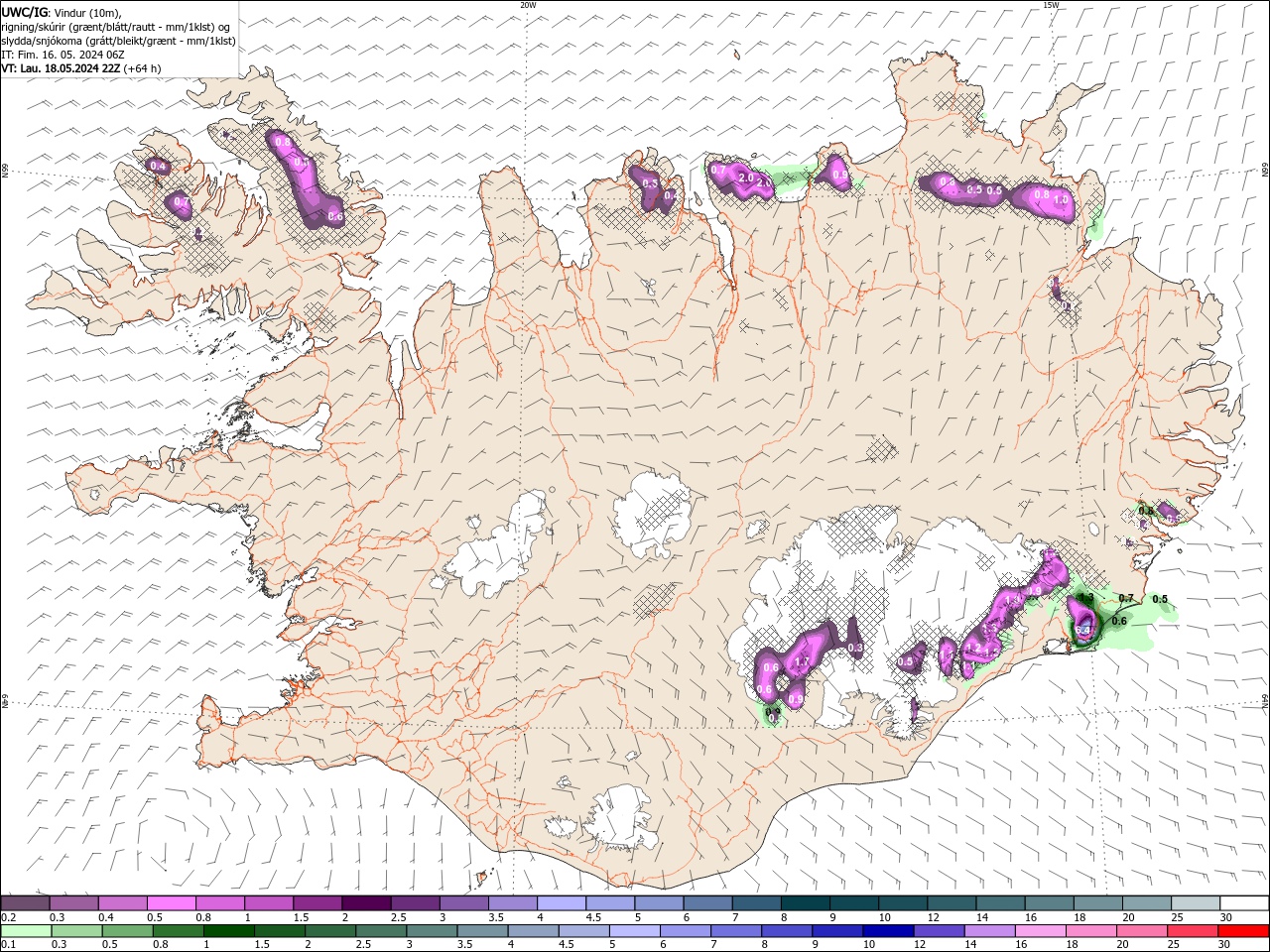Viewport: 1270px width, 952px height.
Task: Choose the darkest purple 2 swatch in upper legend
Action: point(366,902)
